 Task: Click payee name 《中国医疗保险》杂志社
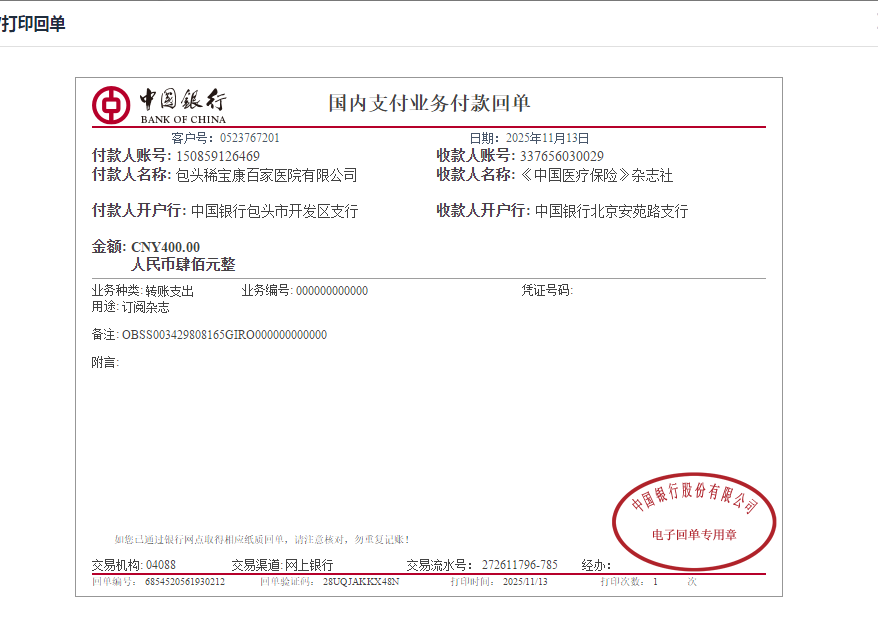point(596,176)
